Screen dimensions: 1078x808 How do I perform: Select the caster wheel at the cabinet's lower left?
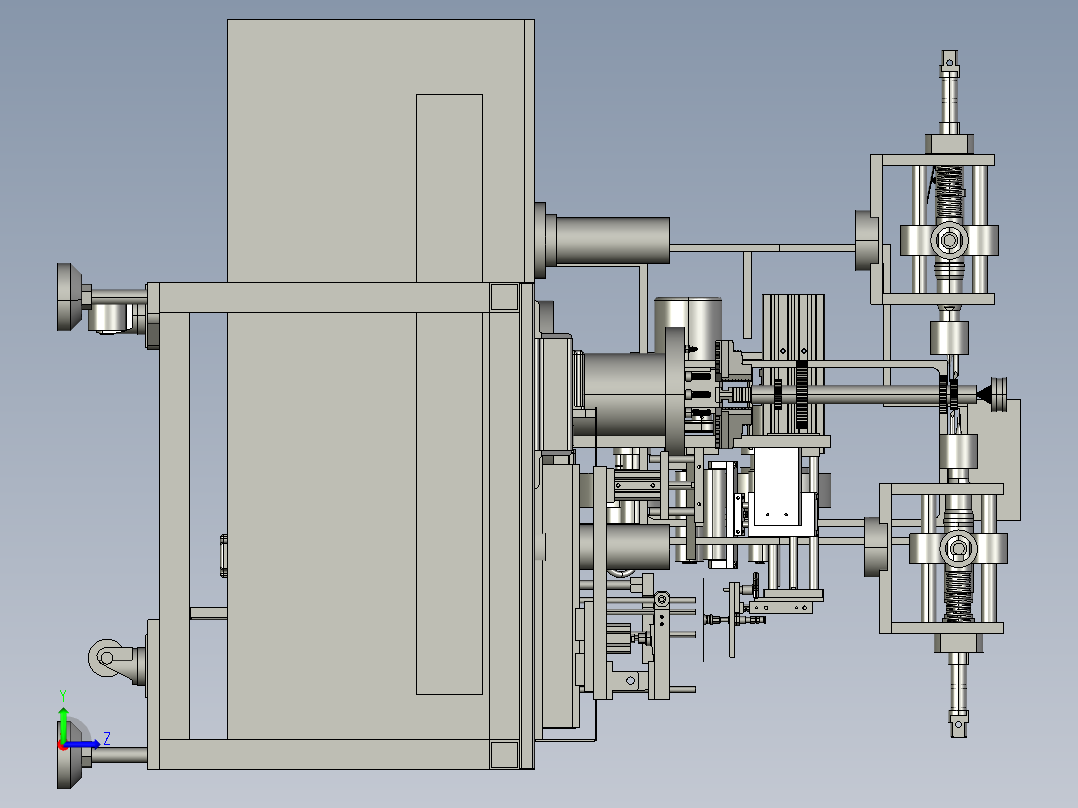[107, 658]
